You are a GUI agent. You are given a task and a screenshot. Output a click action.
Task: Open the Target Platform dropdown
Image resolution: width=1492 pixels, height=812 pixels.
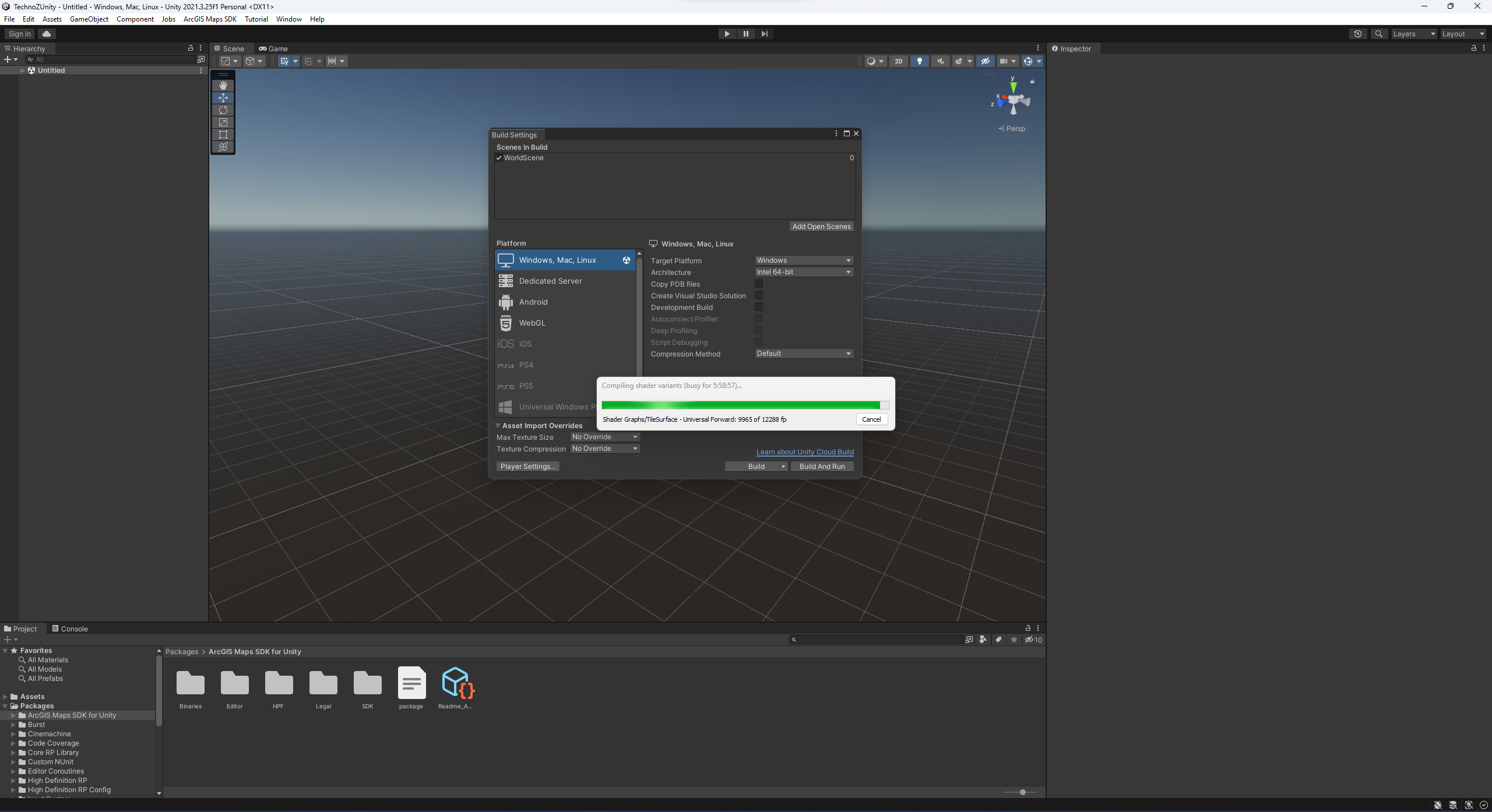point(803,260)
